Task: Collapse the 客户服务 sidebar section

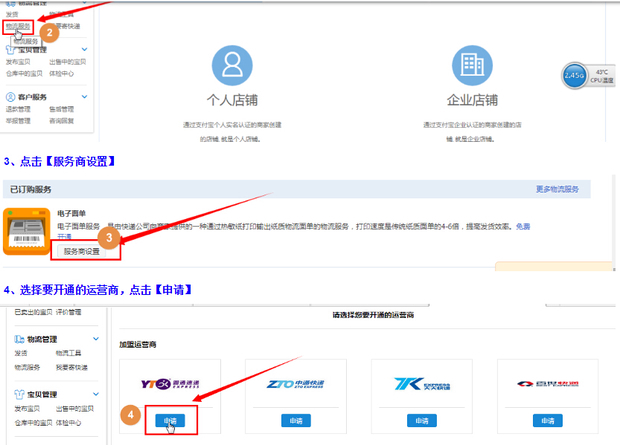Action: (84, 97)
